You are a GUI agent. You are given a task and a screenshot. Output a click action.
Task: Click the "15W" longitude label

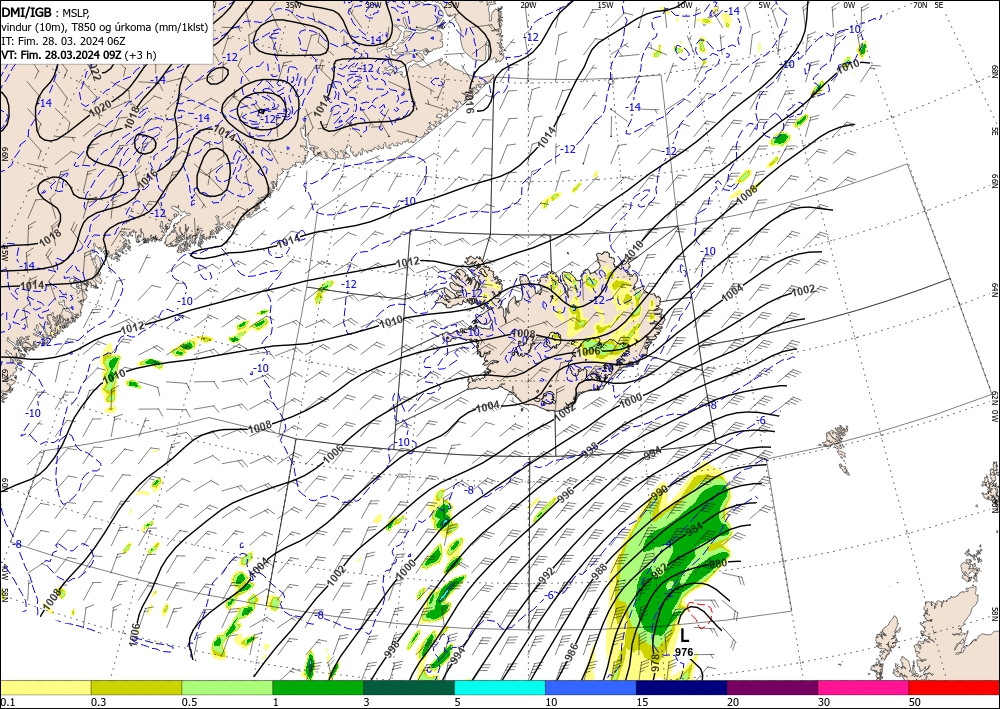pyautogui.click(x=605, y=5)
